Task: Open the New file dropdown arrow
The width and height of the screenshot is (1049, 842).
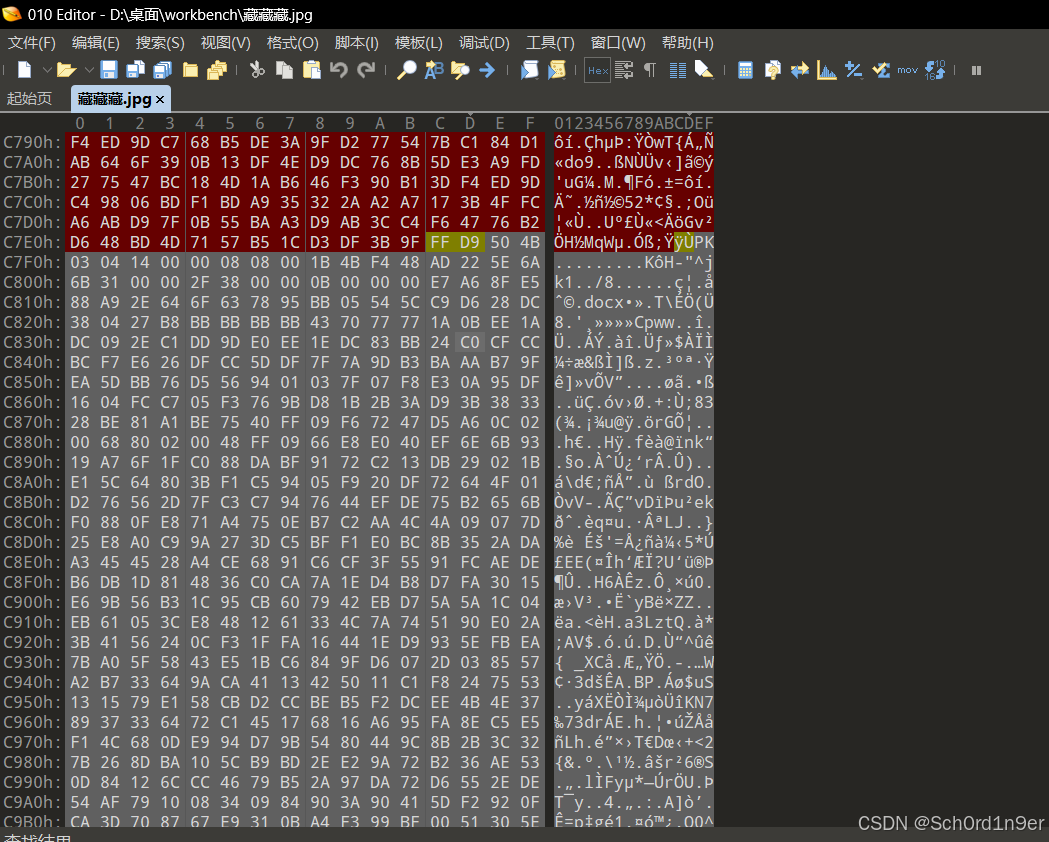Action: point(47,70)
